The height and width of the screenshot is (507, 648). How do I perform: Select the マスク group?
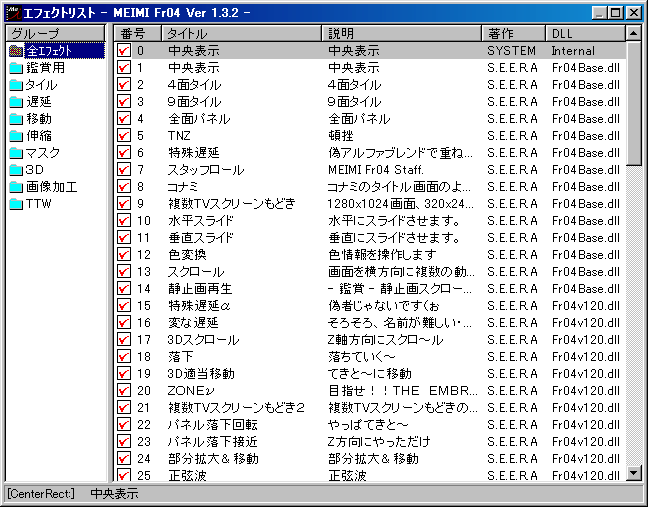click(43, 153)
